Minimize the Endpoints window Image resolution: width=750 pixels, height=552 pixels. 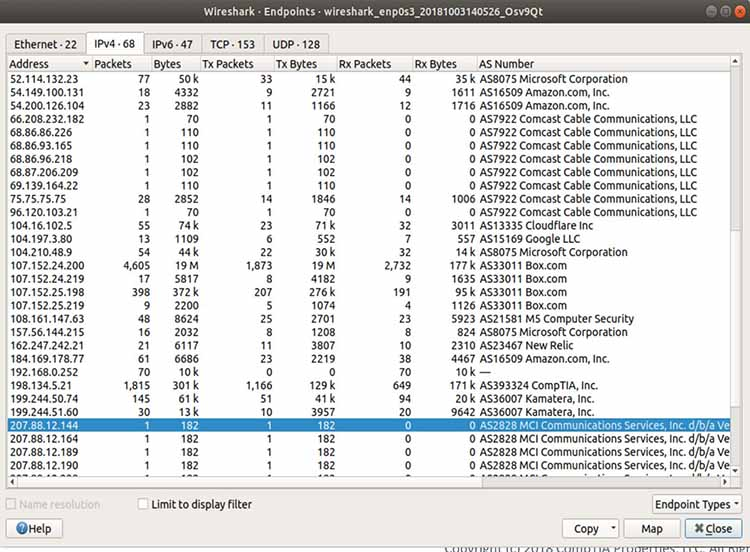(711, 11)
